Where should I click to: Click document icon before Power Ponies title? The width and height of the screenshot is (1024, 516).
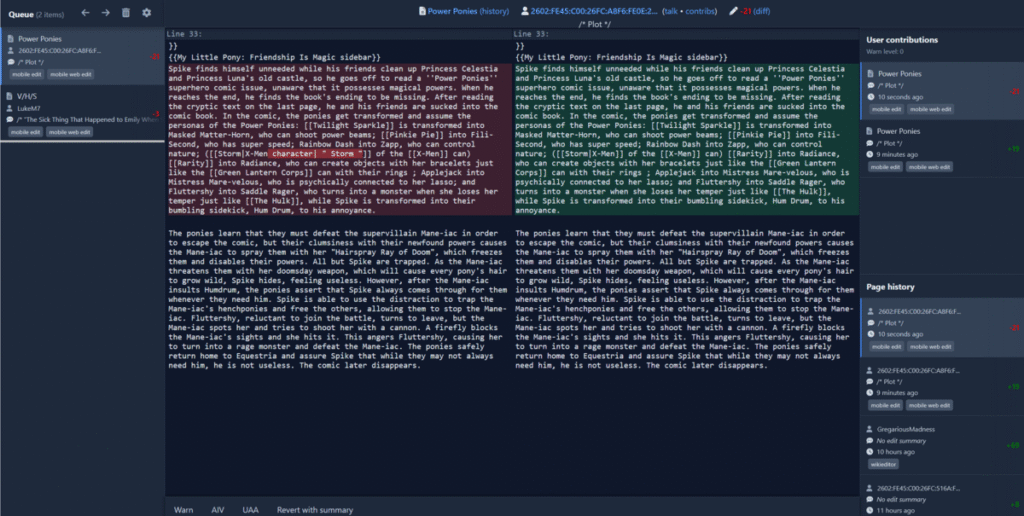[421, 11]
